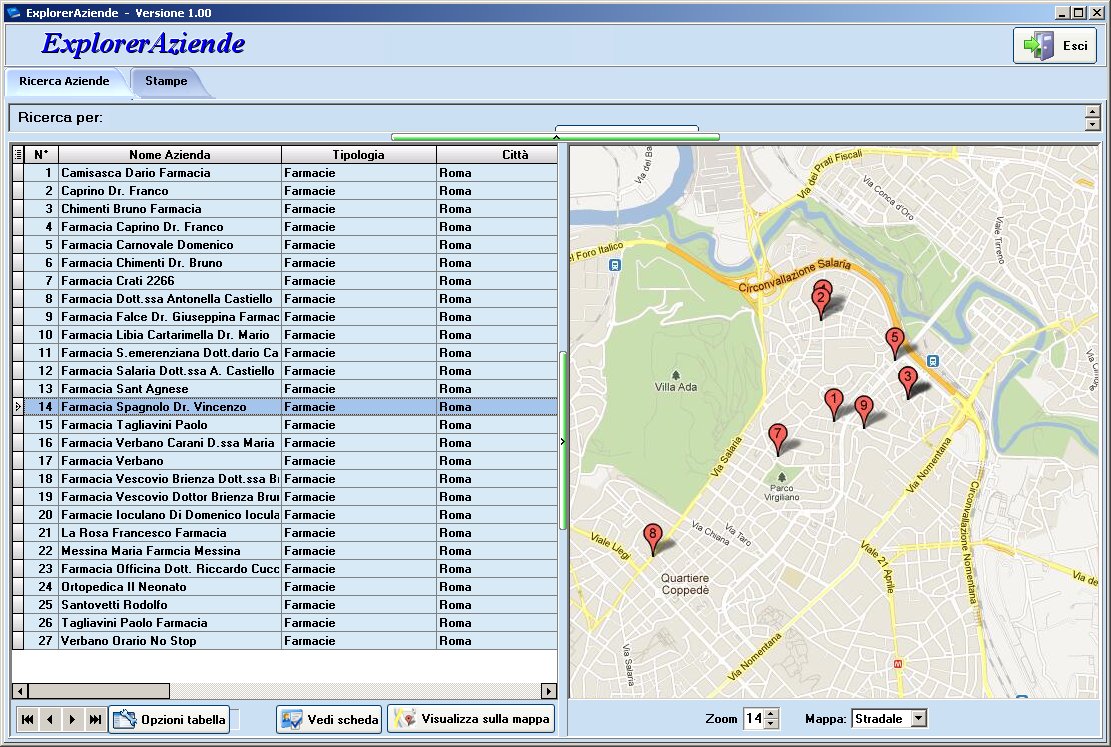Click Verbano Orario No Stop row
1111x747 pixels.
click(x=285, y=641)
